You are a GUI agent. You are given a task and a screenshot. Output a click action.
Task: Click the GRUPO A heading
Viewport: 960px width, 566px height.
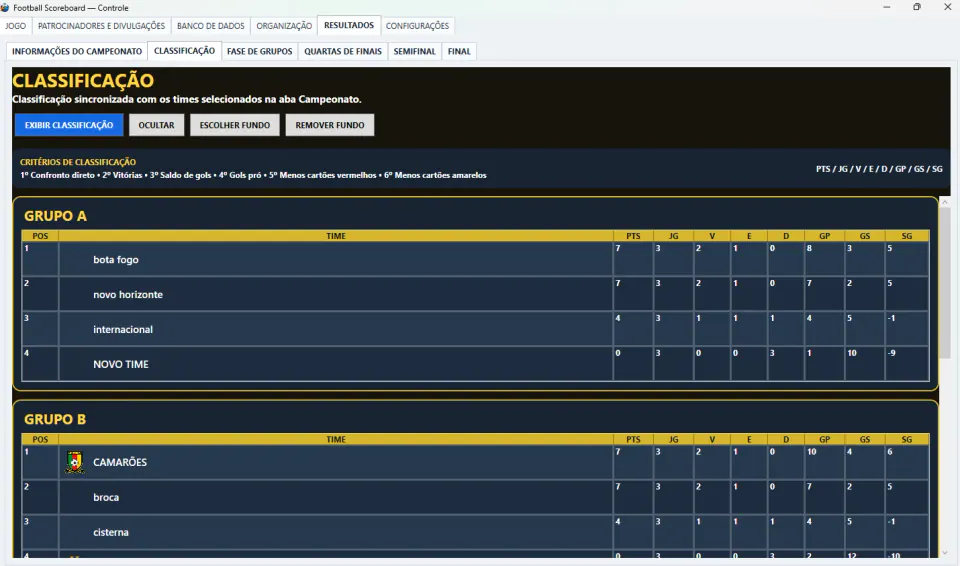[56, 216]
